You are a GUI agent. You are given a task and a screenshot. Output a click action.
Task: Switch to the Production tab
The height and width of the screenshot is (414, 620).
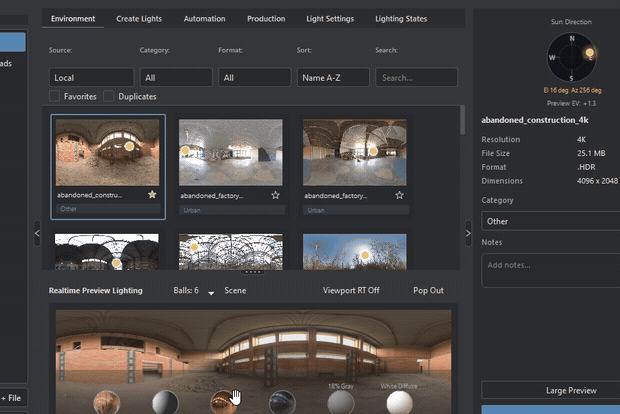coord(266,19)
